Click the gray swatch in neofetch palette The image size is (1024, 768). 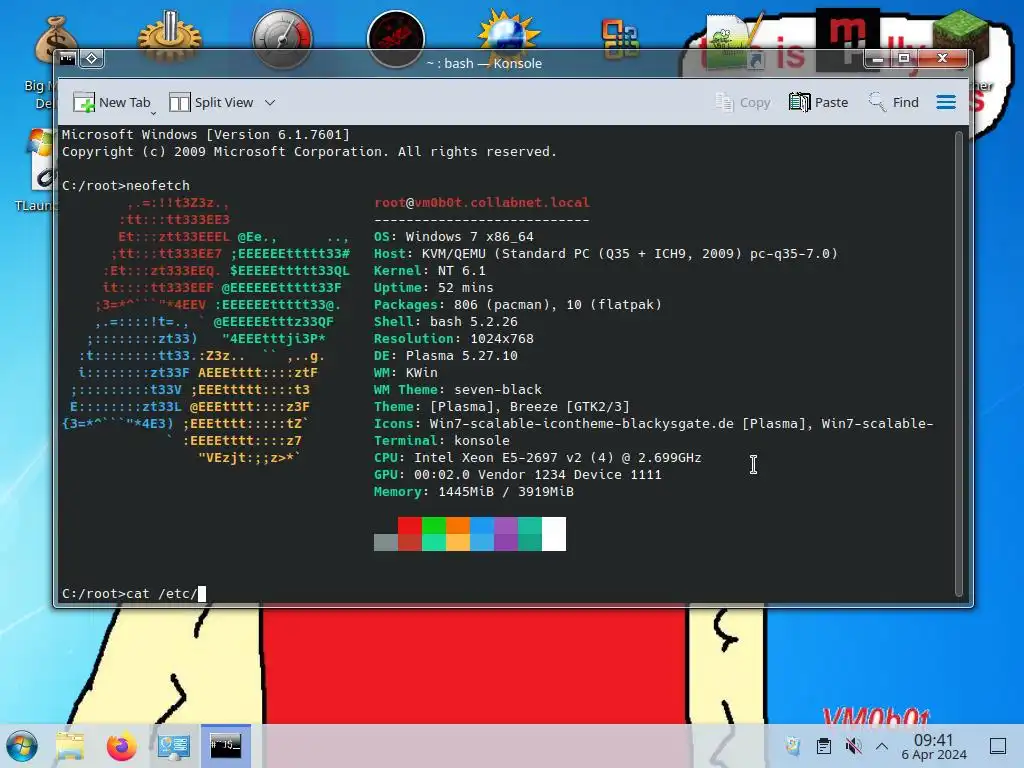(x=385, y=542)
